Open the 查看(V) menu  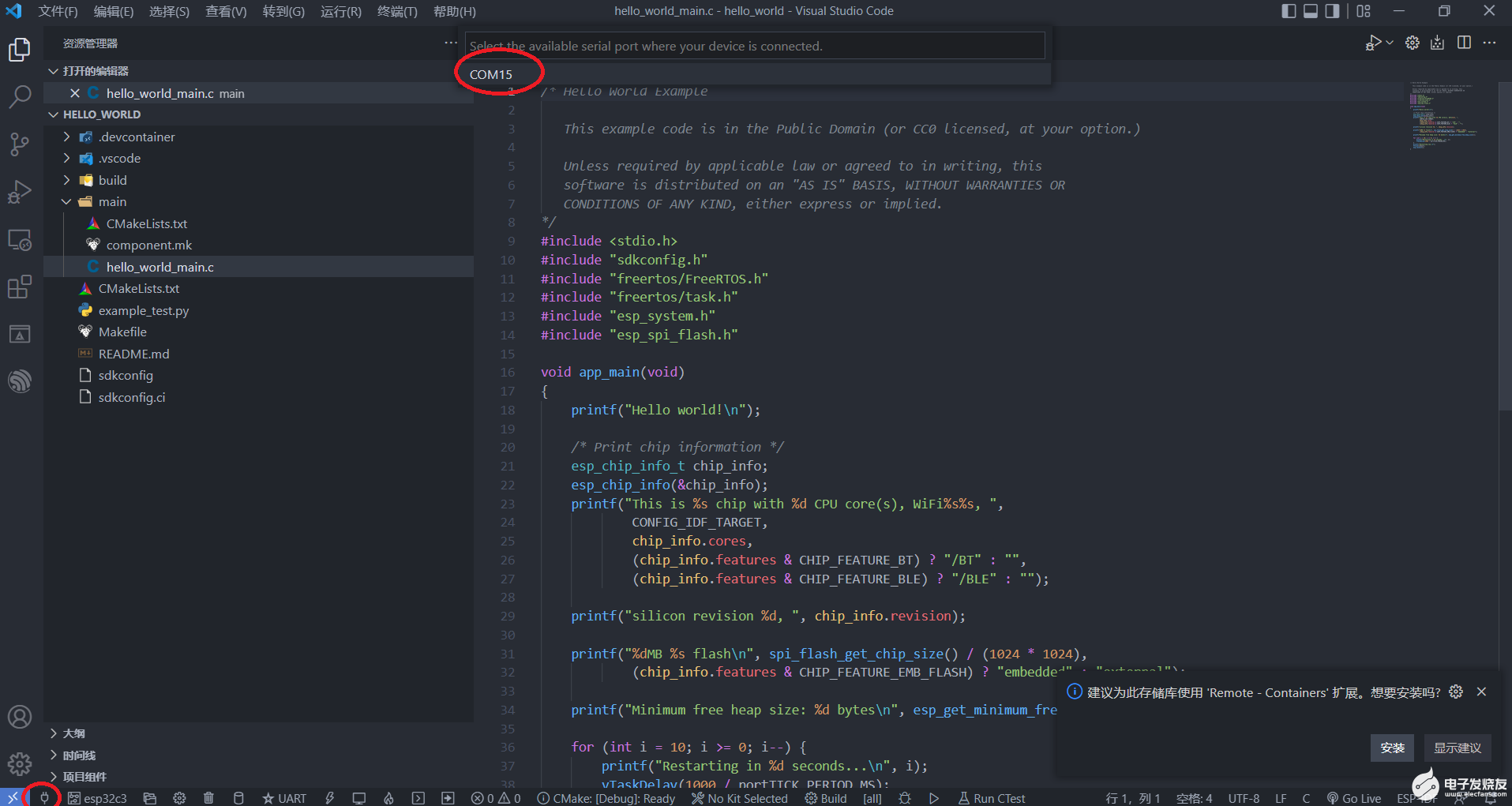pos(226,11)
